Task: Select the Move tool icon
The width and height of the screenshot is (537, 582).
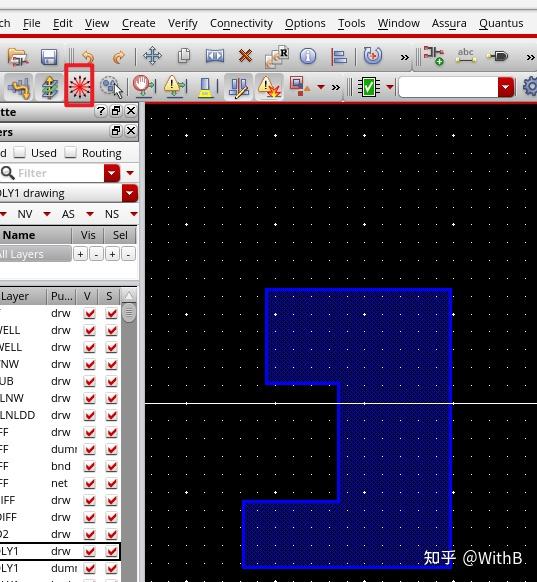Action: 152,56
